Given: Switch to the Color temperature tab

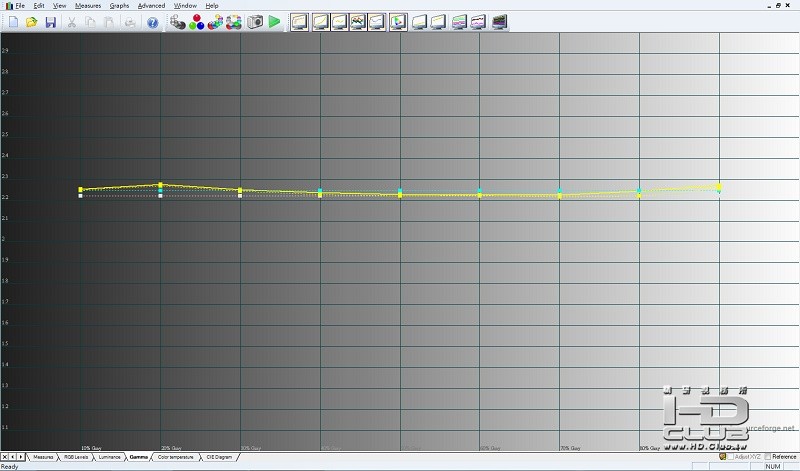Looking at the screenshot, I should coord(176,457).
